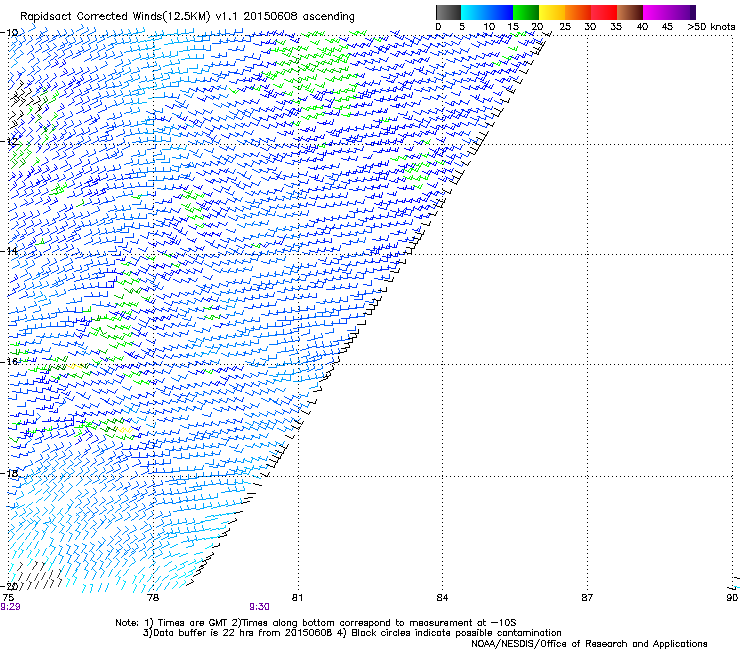Viewport: 740px width, 650px height.
Task: Click the 'Data buffer is 22 hrs' note line
Action: point(352,633)
